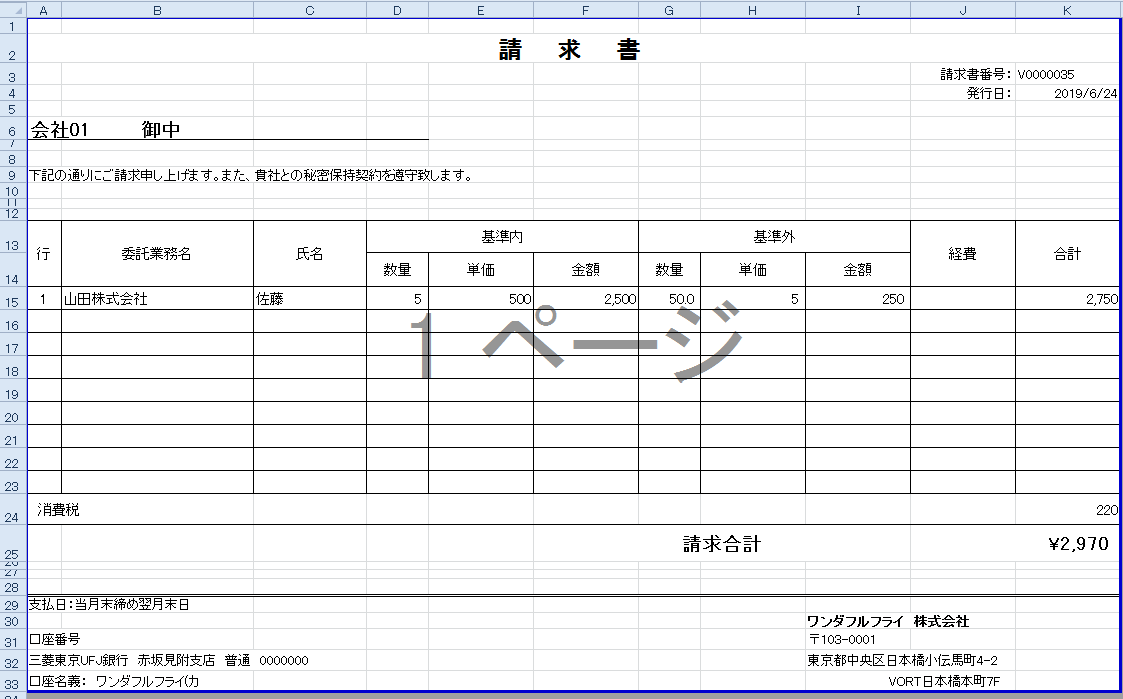1123x699 pixels.
Task: Click the 発行日 label
Action: (989, 93)
